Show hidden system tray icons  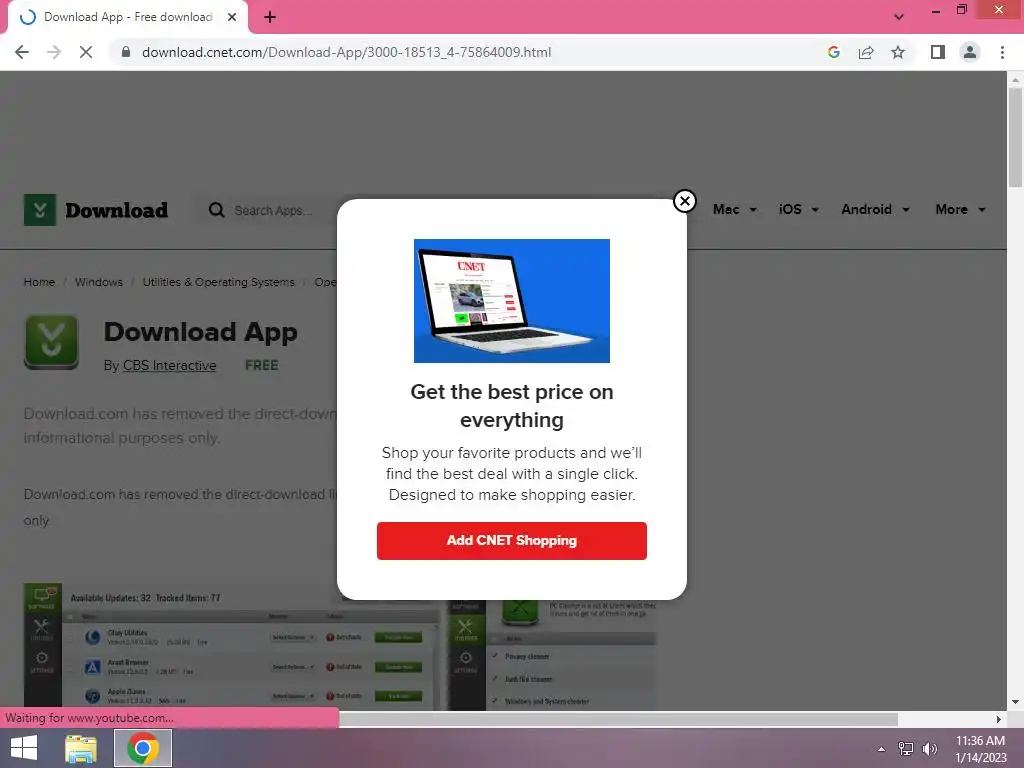tap(882, 749)
